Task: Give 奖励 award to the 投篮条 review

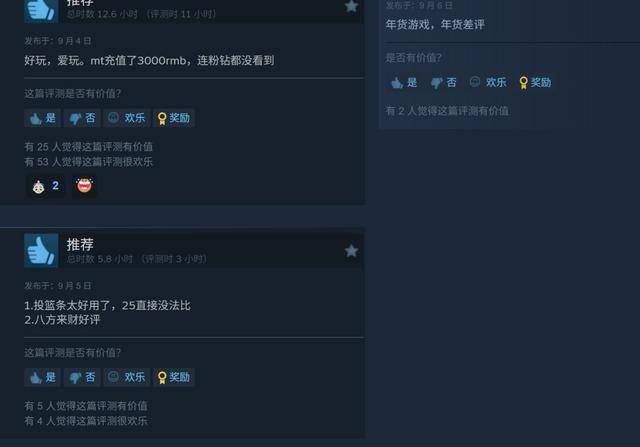Action: click(x=174, y=377)
